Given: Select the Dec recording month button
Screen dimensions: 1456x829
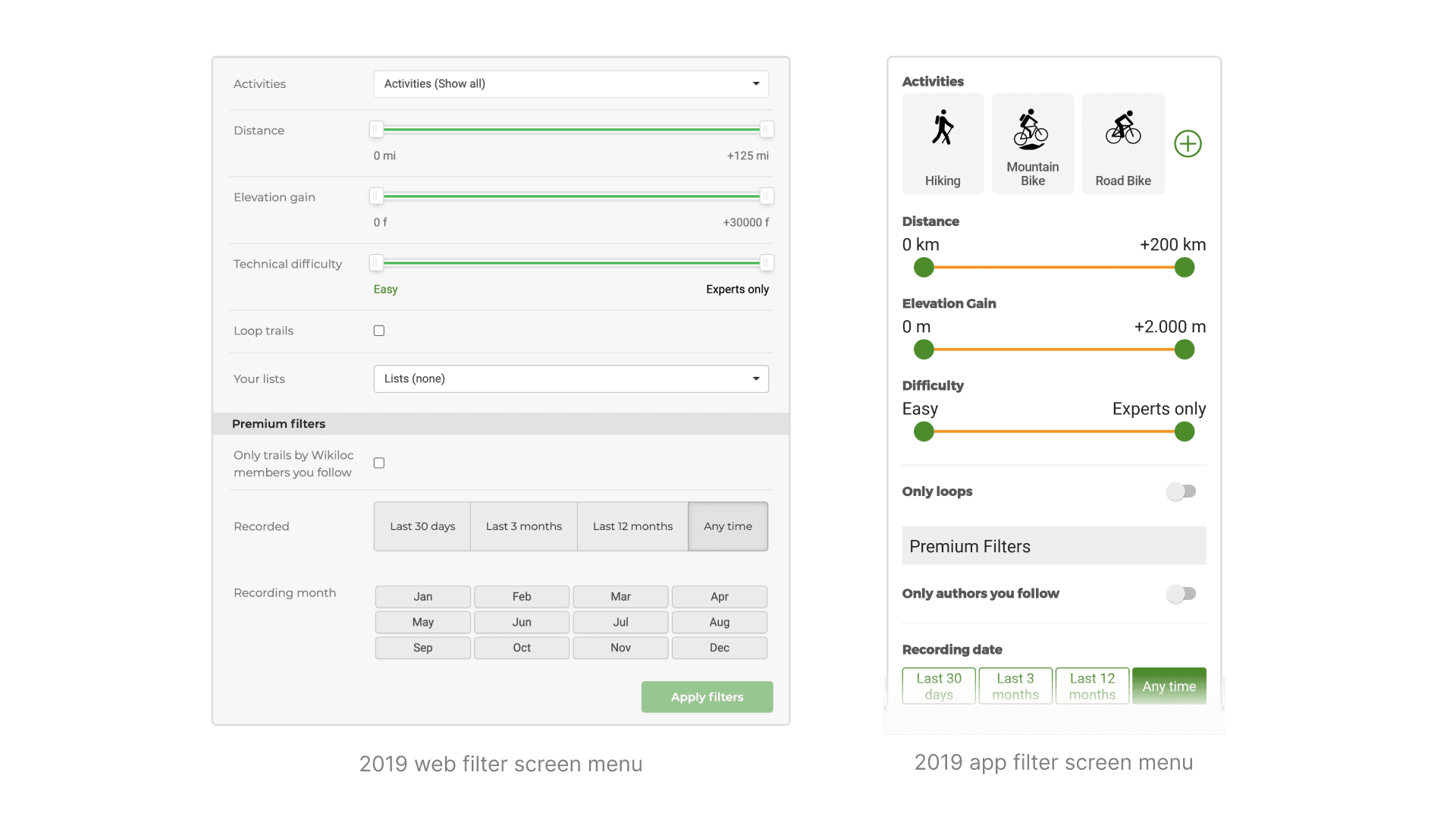Looking at the screenshot, I should [x=720, y=648].
